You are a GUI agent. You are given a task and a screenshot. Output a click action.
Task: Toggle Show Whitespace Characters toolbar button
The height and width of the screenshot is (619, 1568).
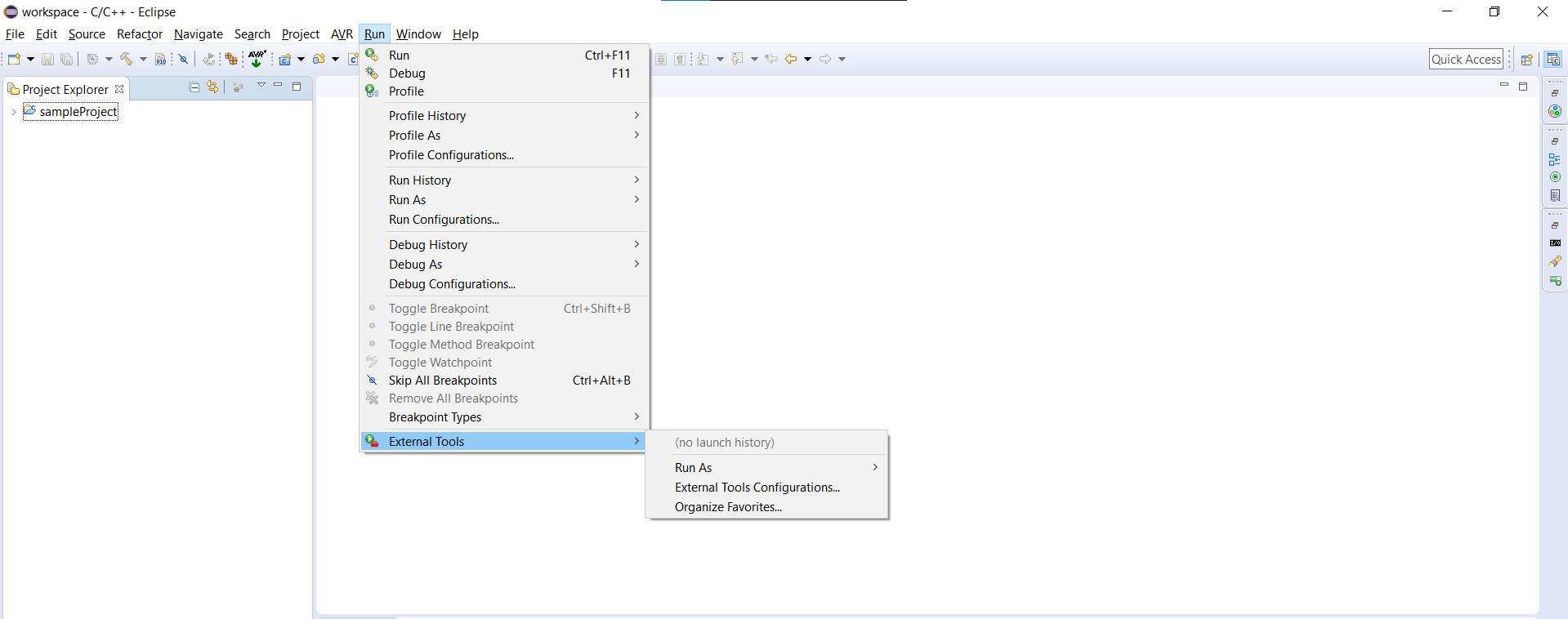[x=680, y=59]
